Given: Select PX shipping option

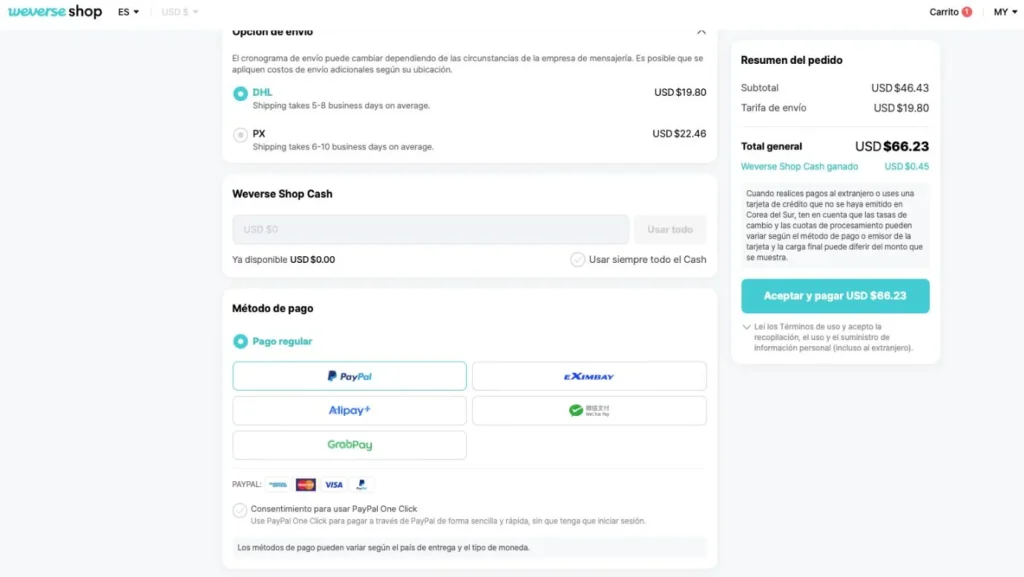Looking at the screenshot, I should (x=240, y=135).
